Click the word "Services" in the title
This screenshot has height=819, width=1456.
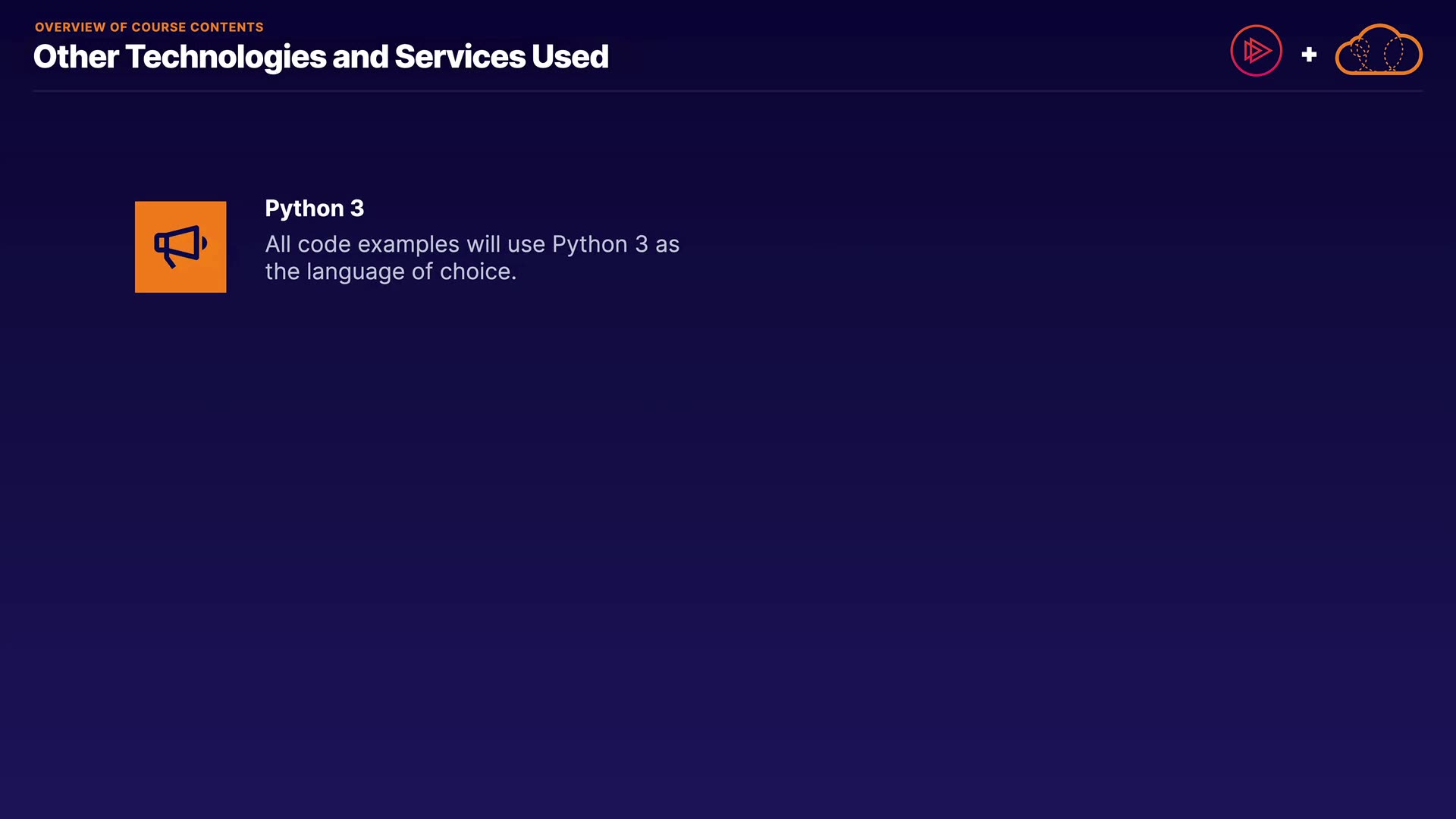click(x=460, y=57)
